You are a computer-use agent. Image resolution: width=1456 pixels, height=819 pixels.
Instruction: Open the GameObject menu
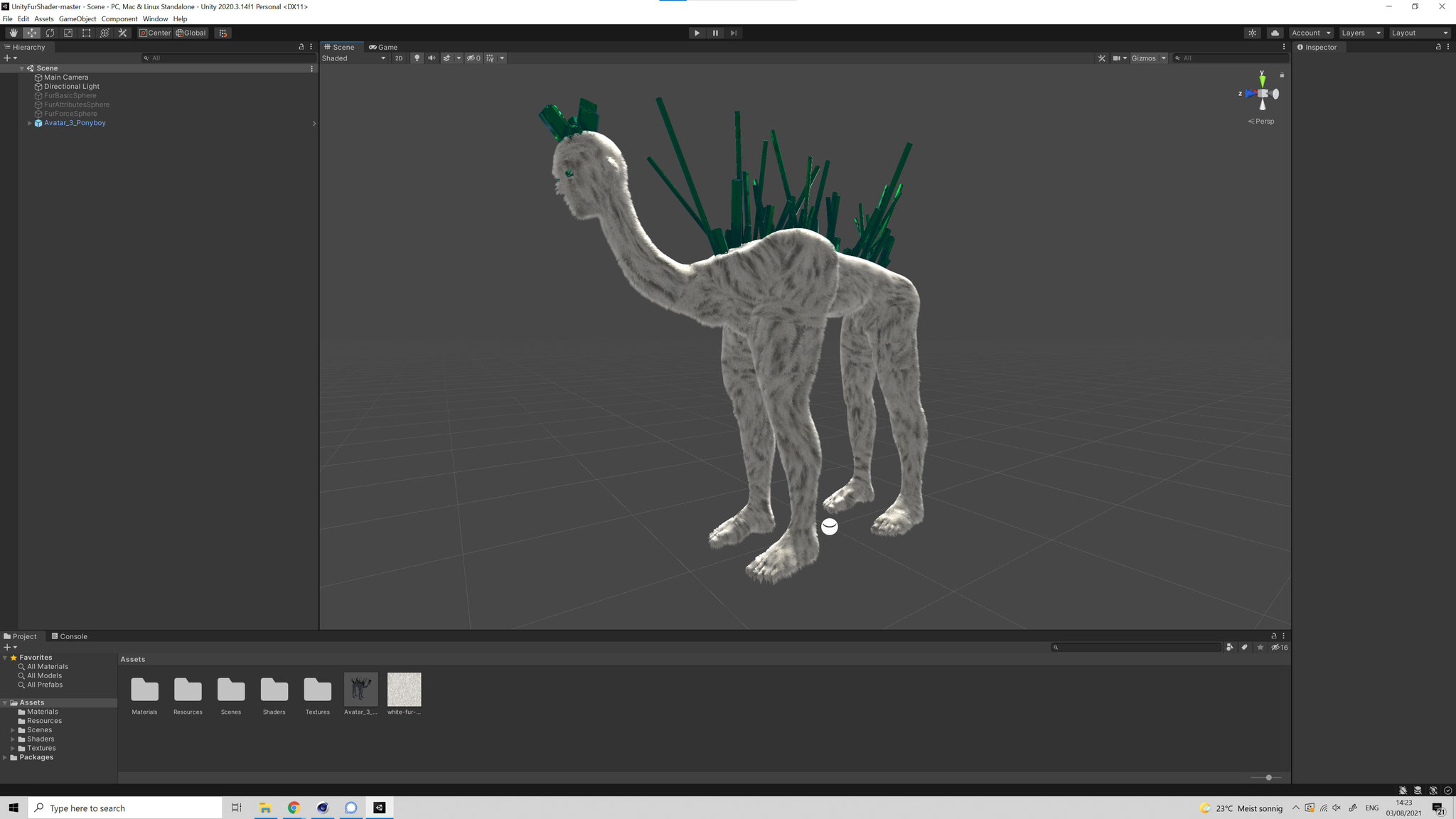[77, 19]
